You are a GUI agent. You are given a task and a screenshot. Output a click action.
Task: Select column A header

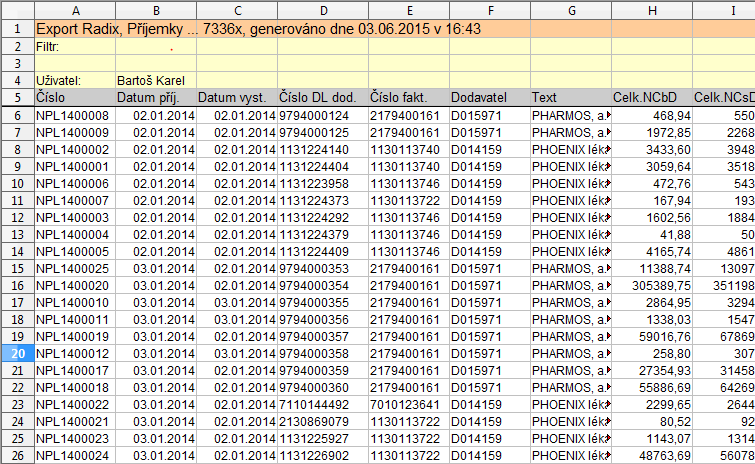(74, 9)
